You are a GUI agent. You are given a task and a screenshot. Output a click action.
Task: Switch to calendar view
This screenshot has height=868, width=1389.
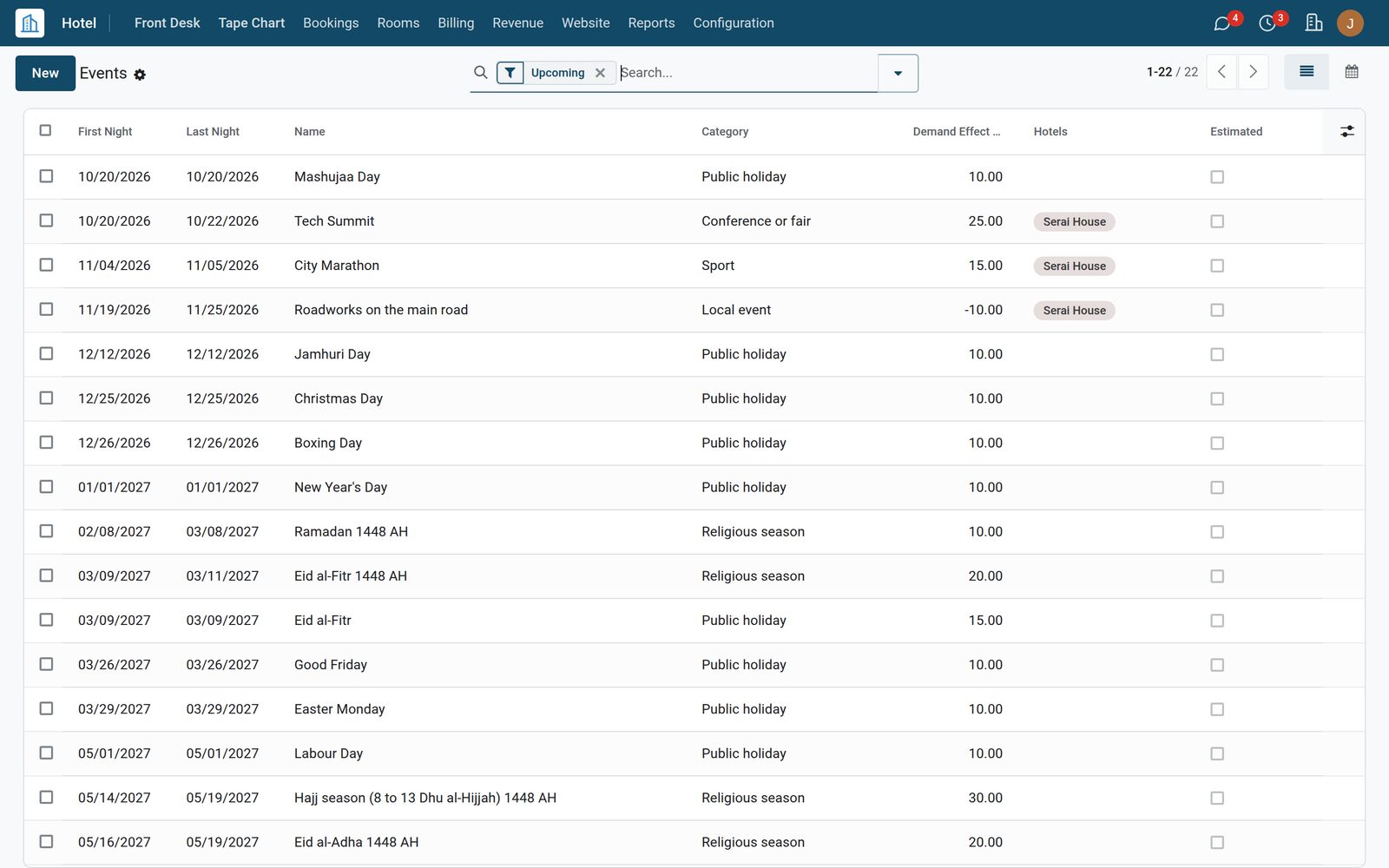1352,72
